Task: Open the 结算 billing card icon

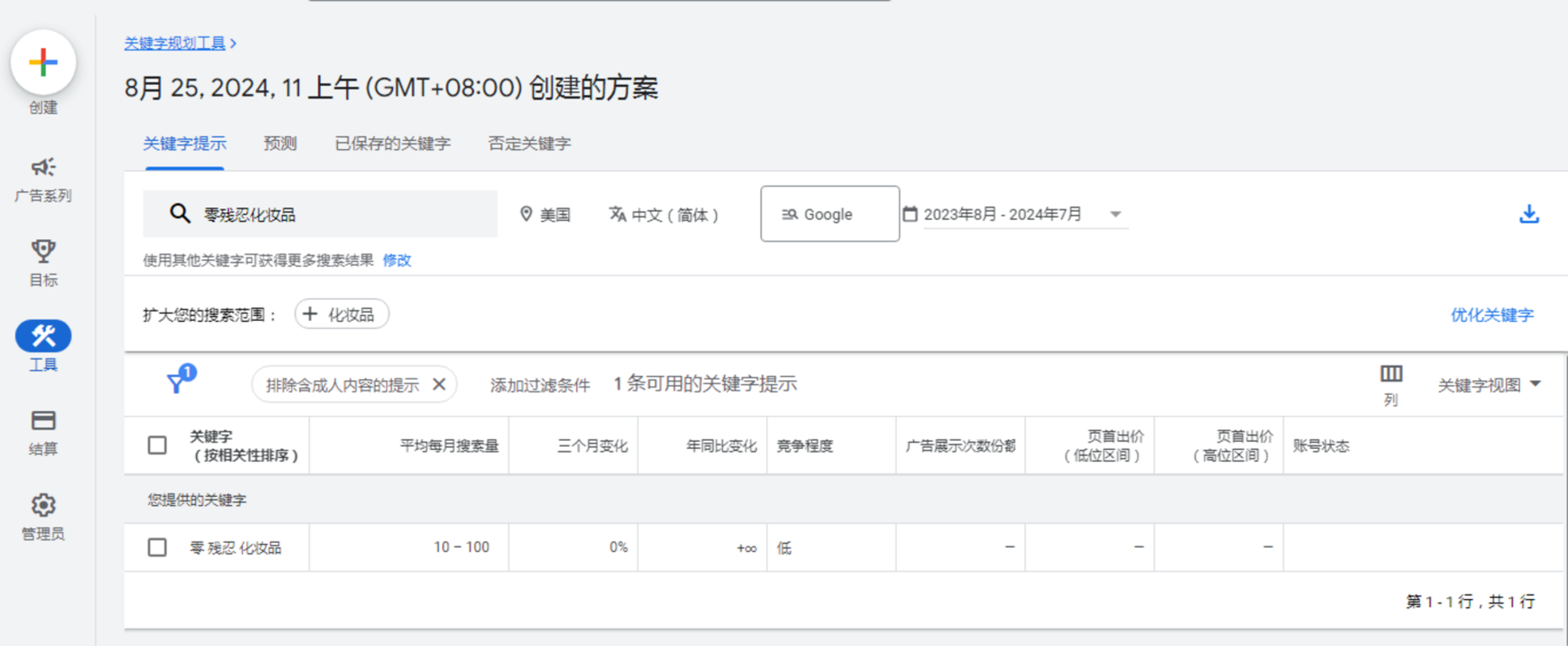Action: 43,421
